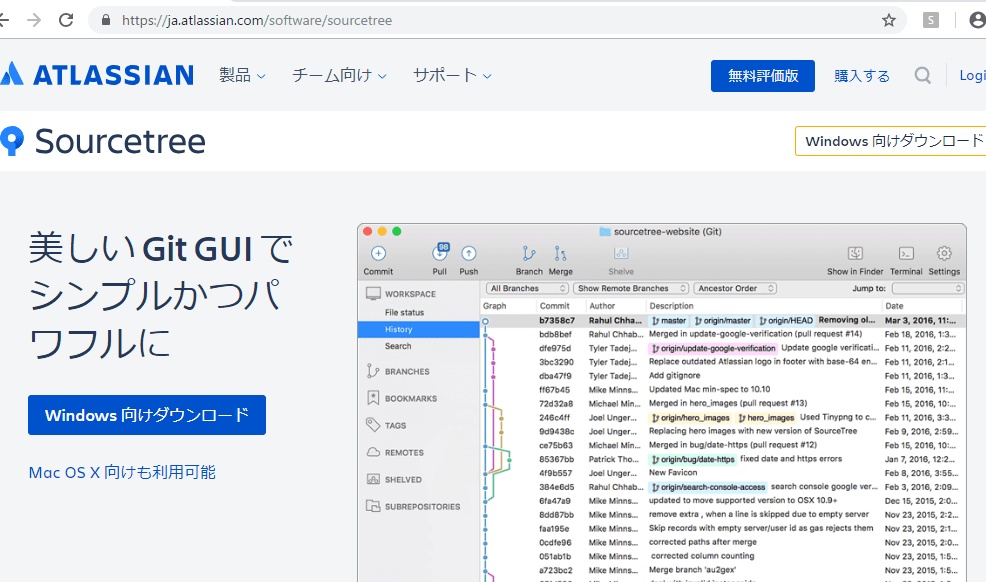Select File status in sidebar

click(x=404, y=312)
